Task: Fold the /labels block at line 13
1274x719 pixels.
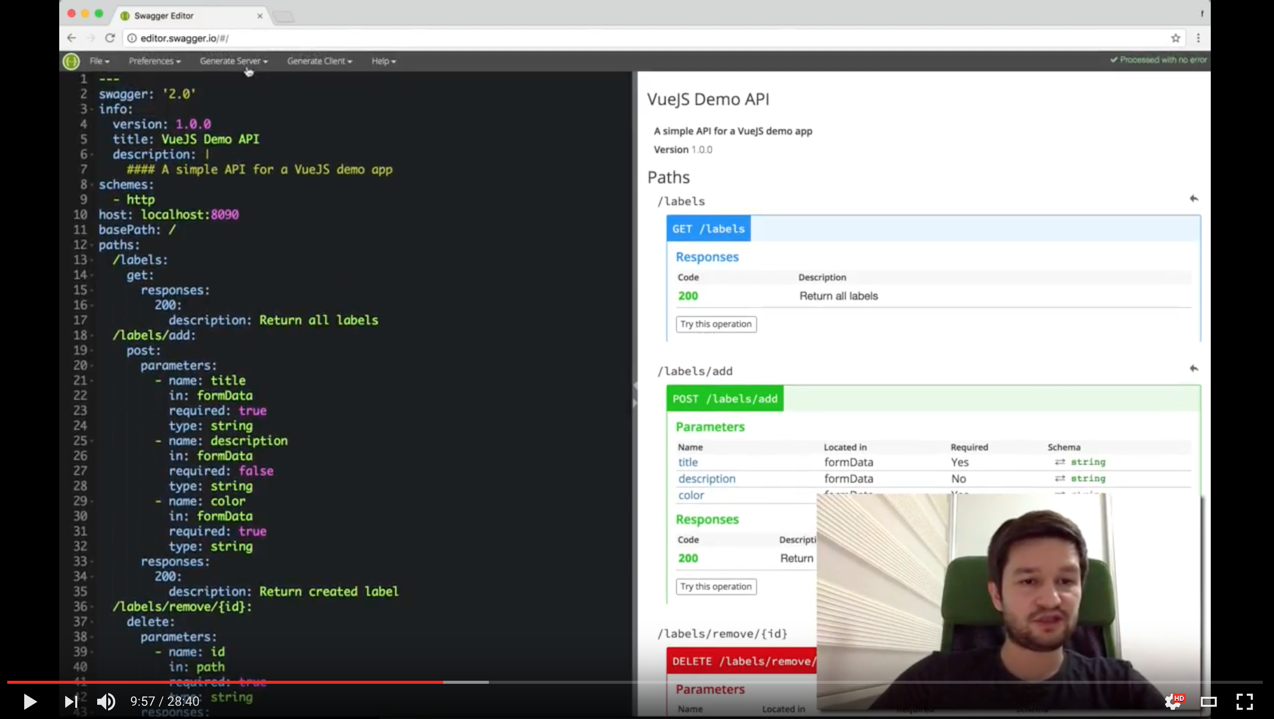Action: click(93, 260)
